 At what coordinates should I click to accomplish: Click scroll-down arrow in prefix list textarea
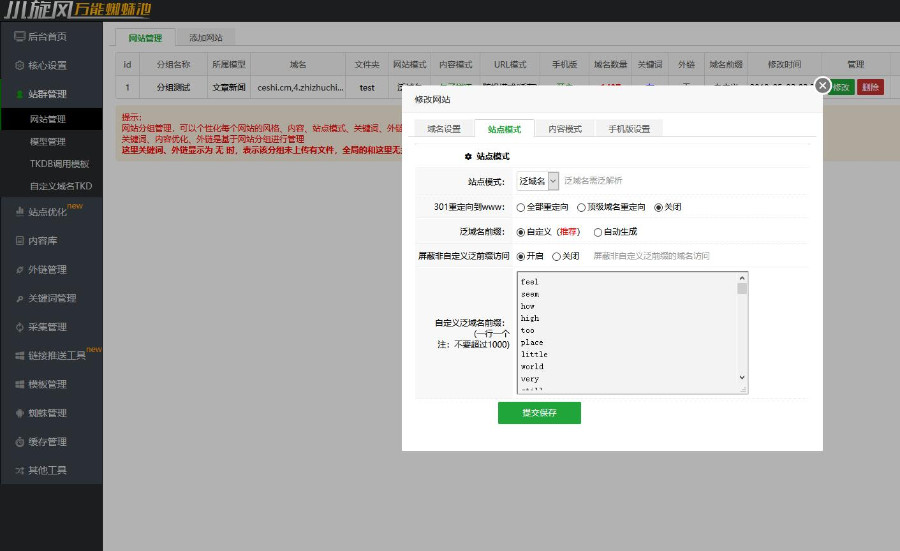(742, 378)
